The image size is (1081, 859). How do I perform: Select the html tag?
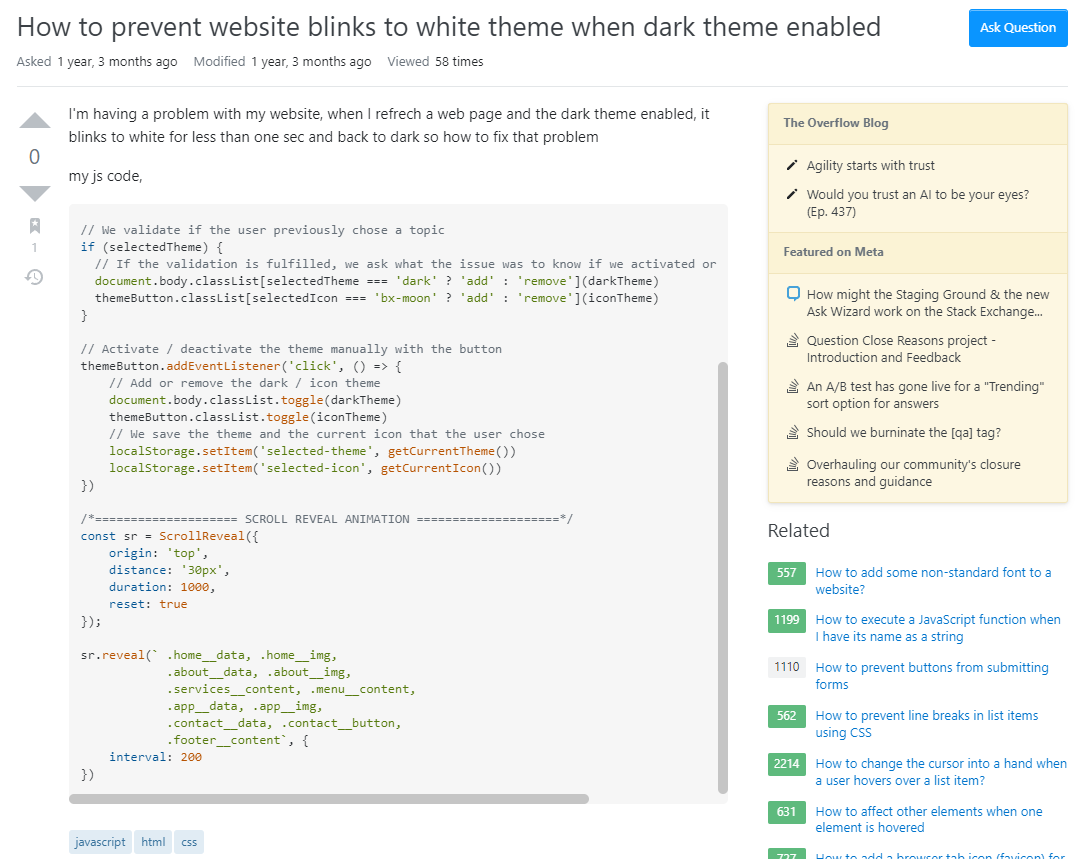pos(153,842)
